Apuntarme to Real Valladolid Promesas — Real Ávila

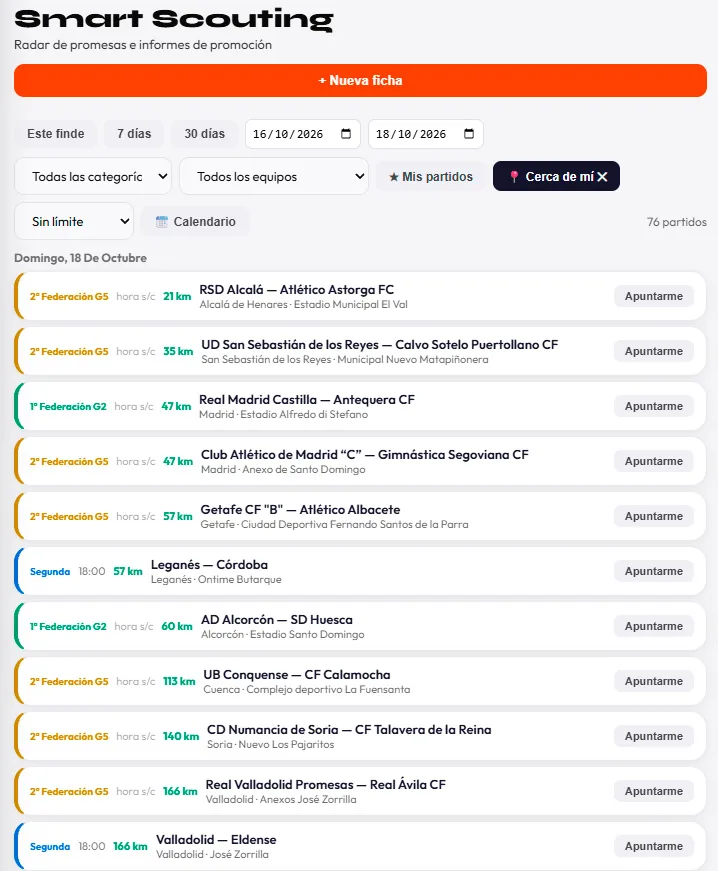[654, 791]
